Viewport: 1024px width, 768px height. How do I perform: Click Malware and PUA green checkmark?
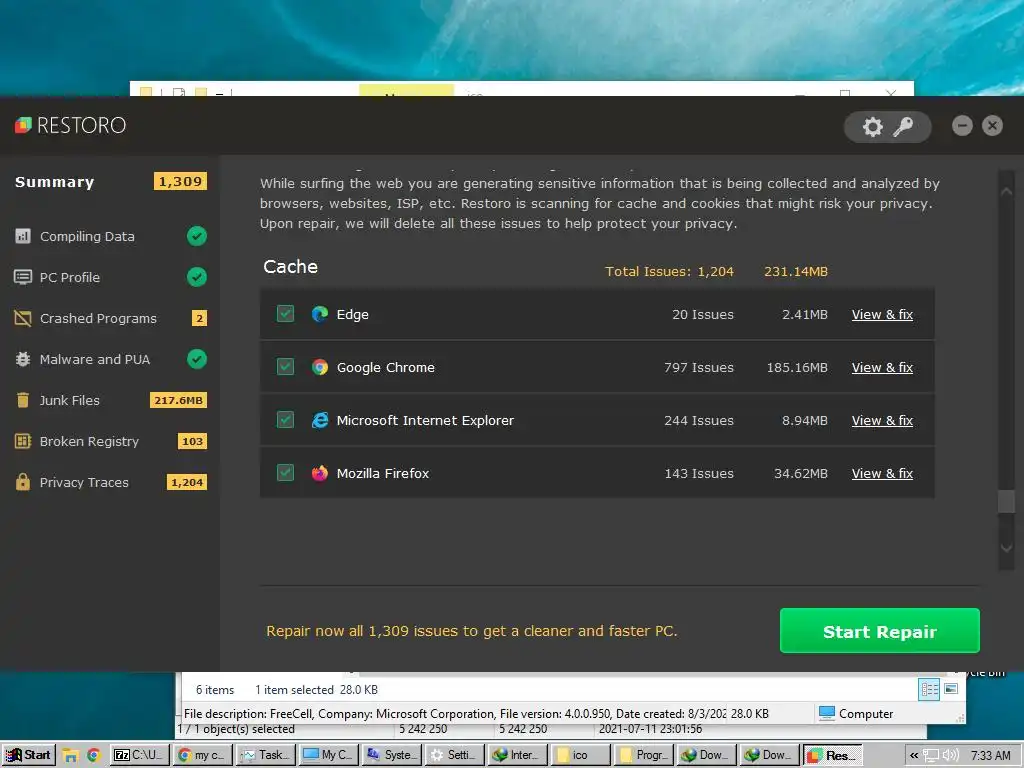point(197,359)
